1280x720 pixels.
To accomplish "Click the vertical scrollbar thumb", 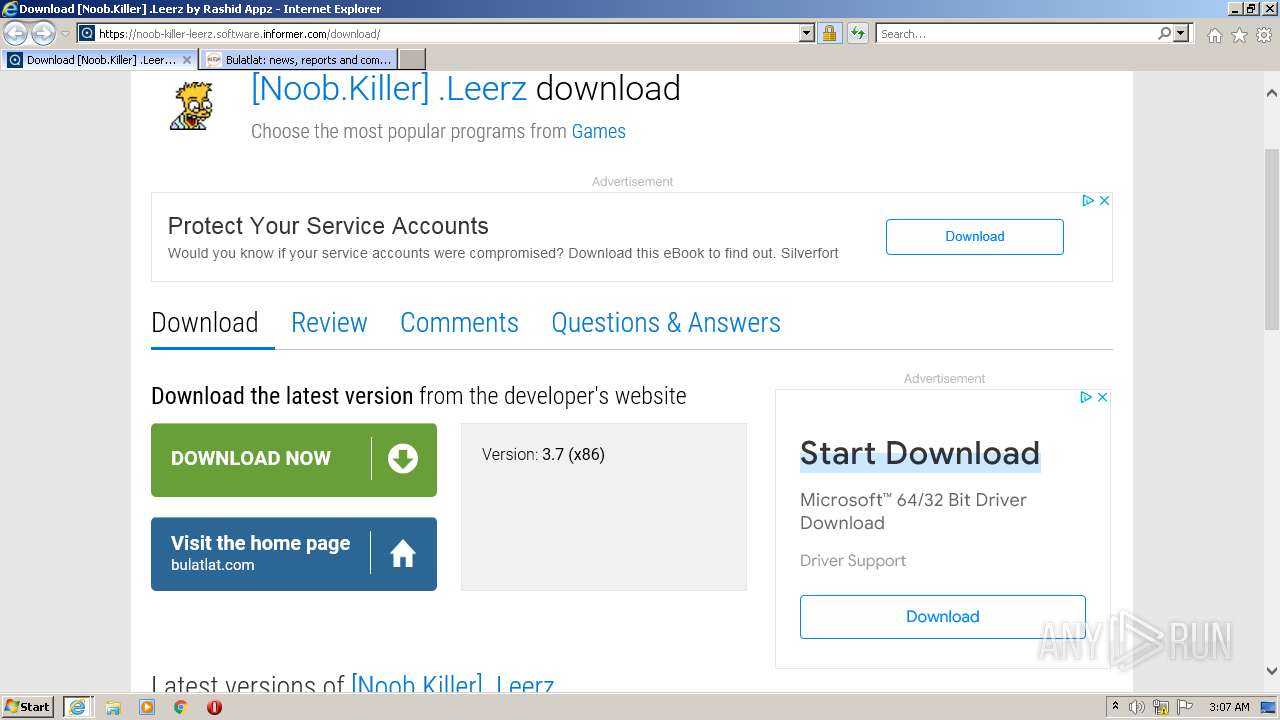I will tap(1272, 238).
